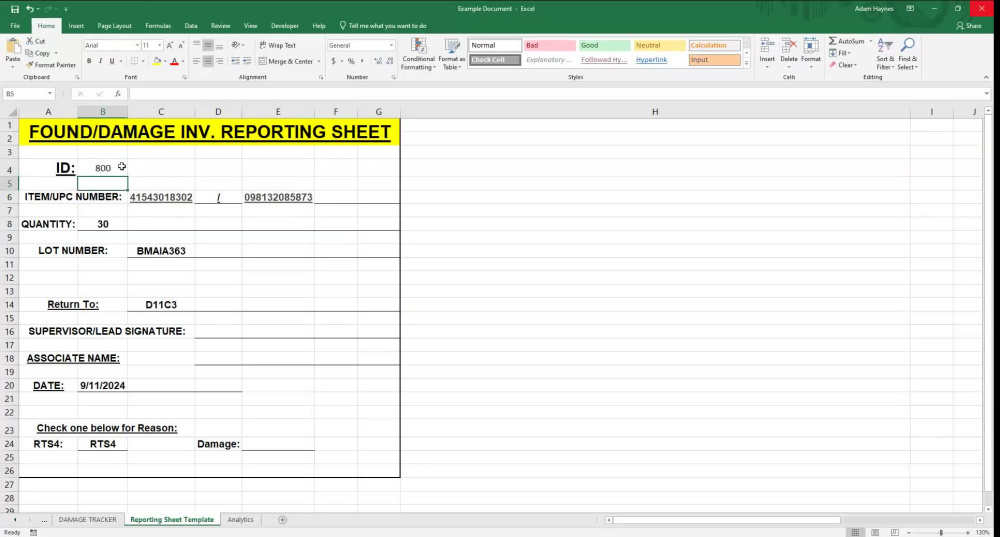Click Tell me what you want to do
Image resolution: width=1000 pixels, height=537 pixels.
coord(383,26)
